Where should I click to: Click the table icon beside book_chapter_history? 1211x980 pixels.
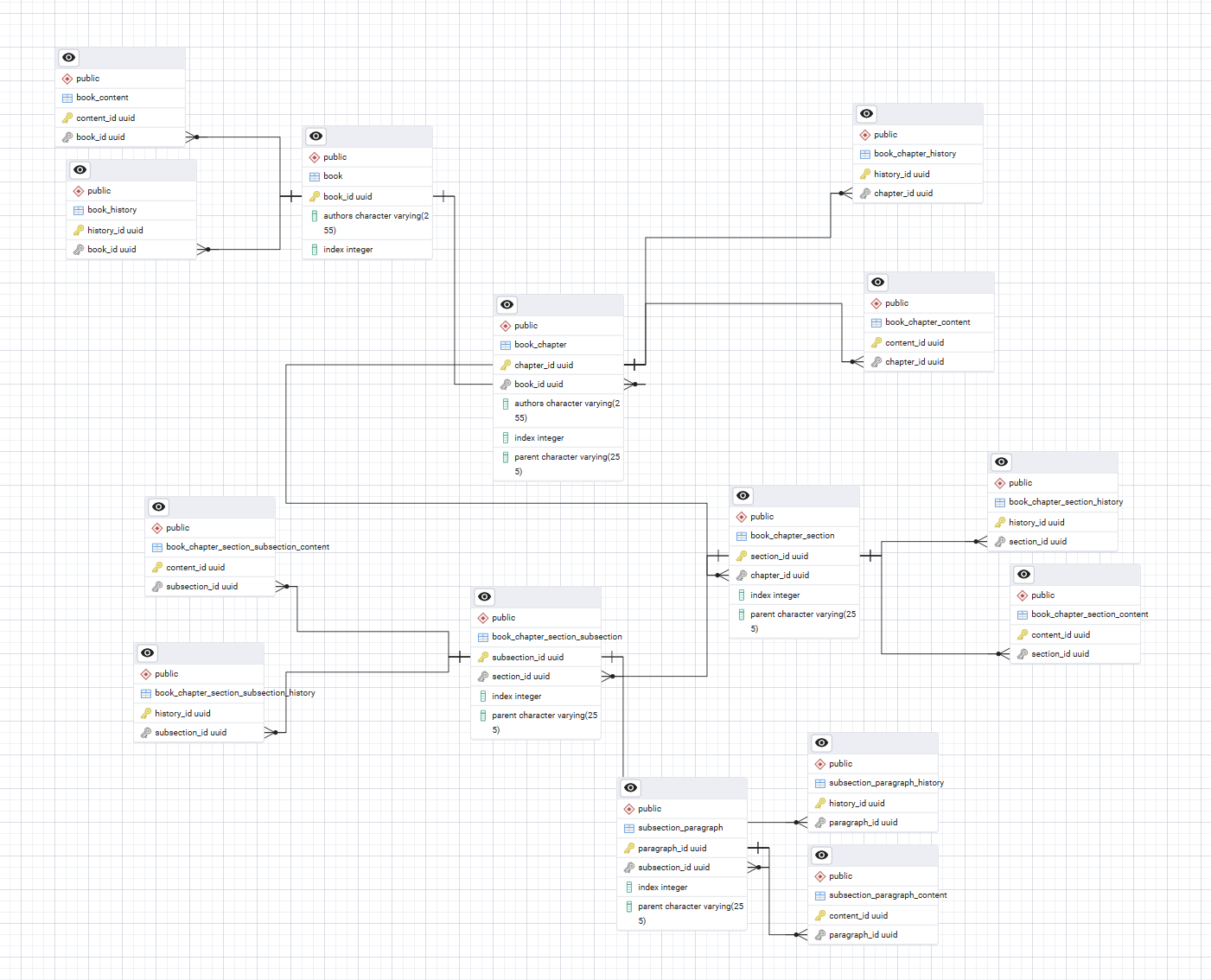pos(865,154)
